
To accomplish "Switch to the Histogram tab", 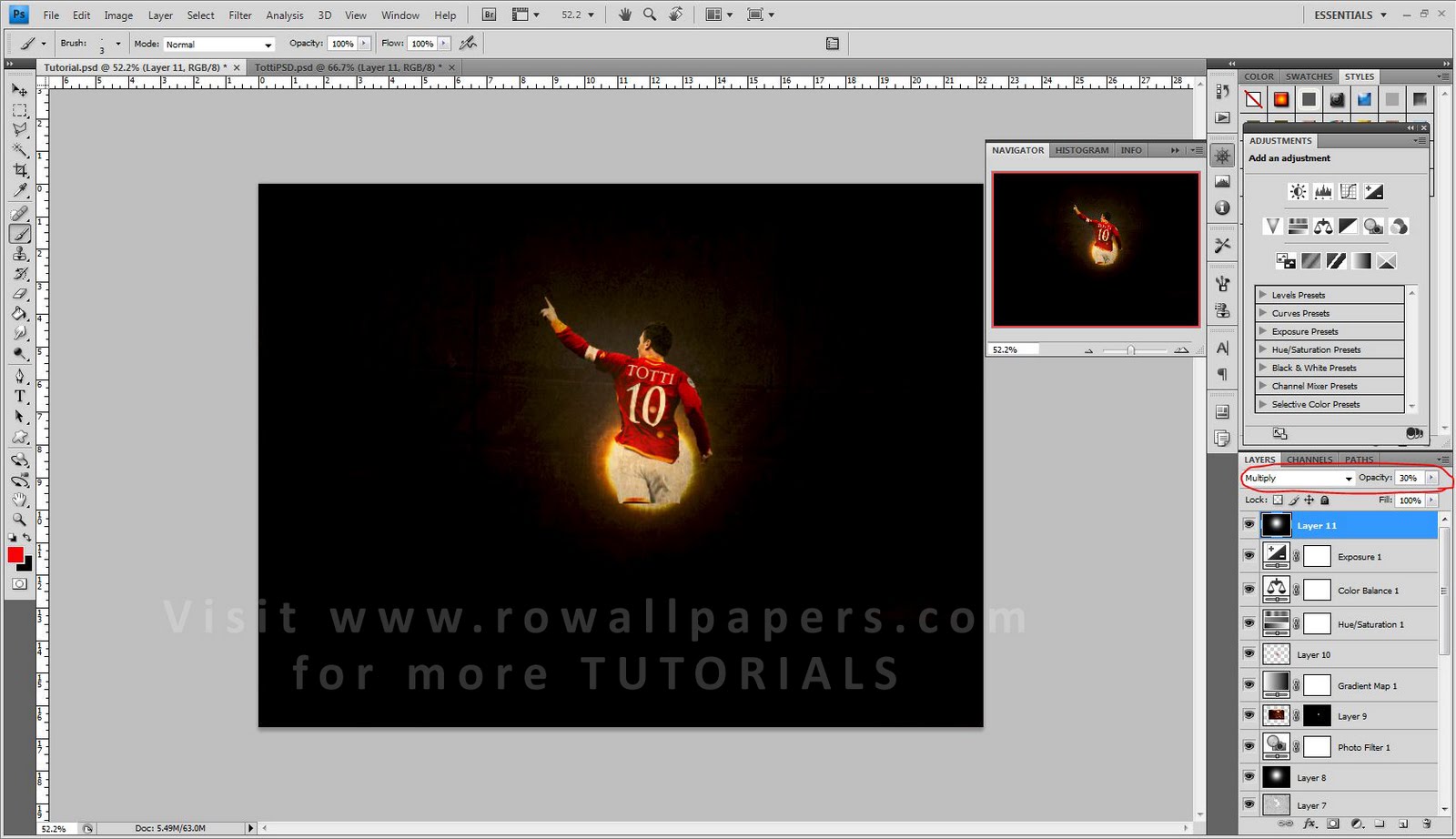I will click(1082, 150).
